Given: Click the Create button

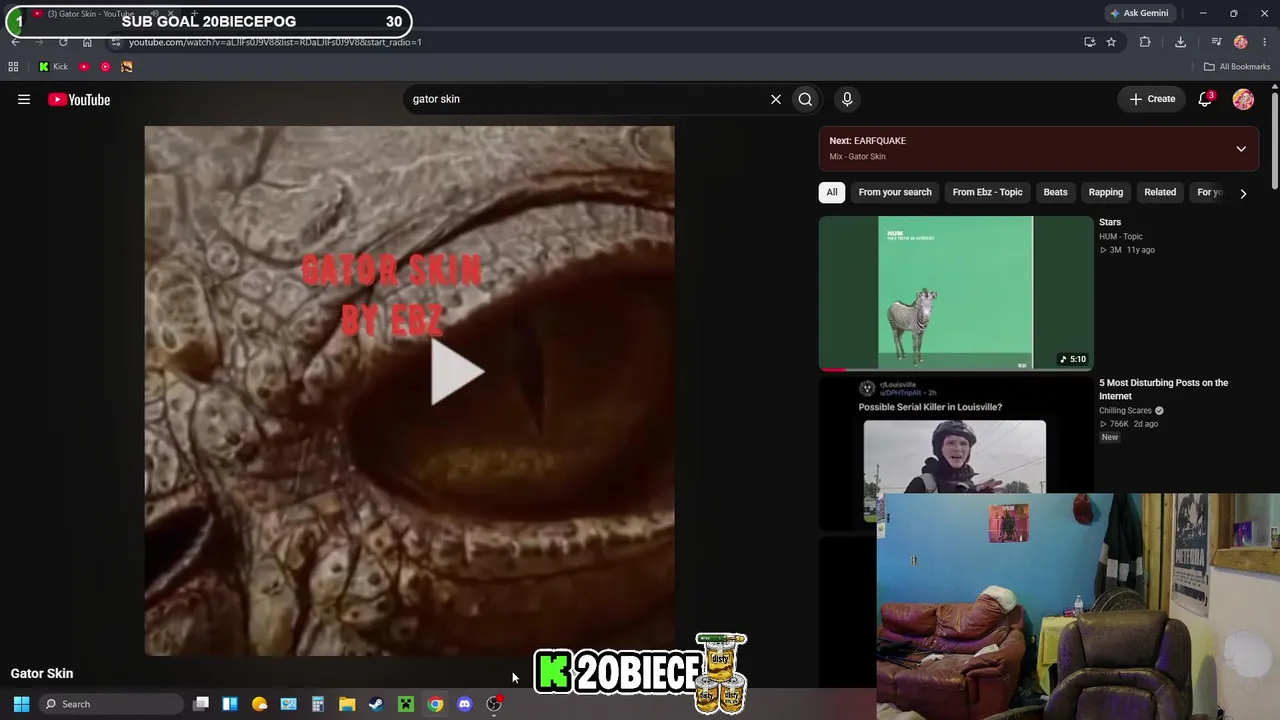Looking at the screenshot, I should tap(1152, 99).
